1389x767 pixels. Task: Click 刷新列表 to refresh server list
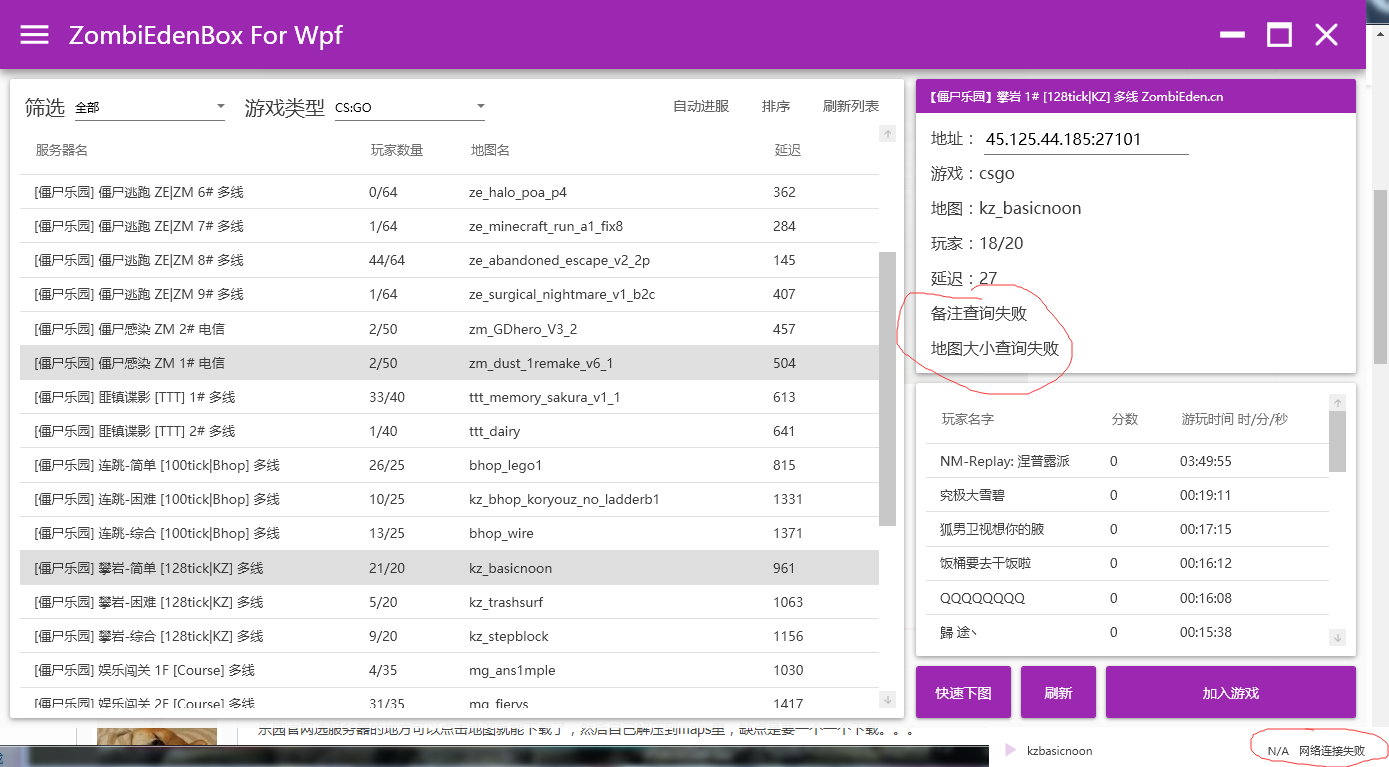click(x=851, y=107)
